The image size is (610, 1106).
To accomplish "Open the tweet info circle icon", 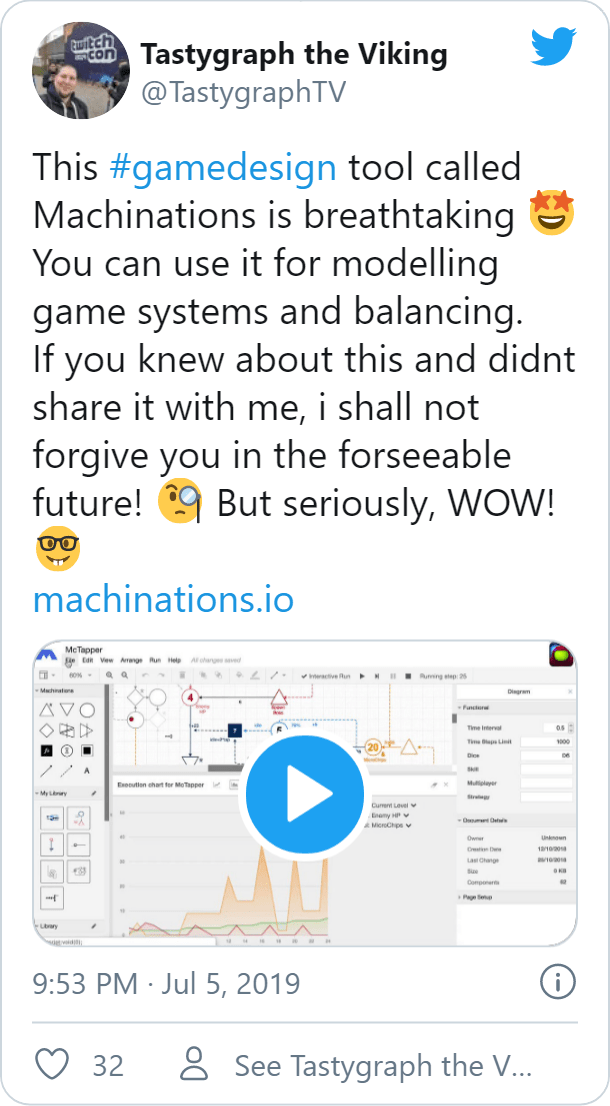I will (557, 981).
